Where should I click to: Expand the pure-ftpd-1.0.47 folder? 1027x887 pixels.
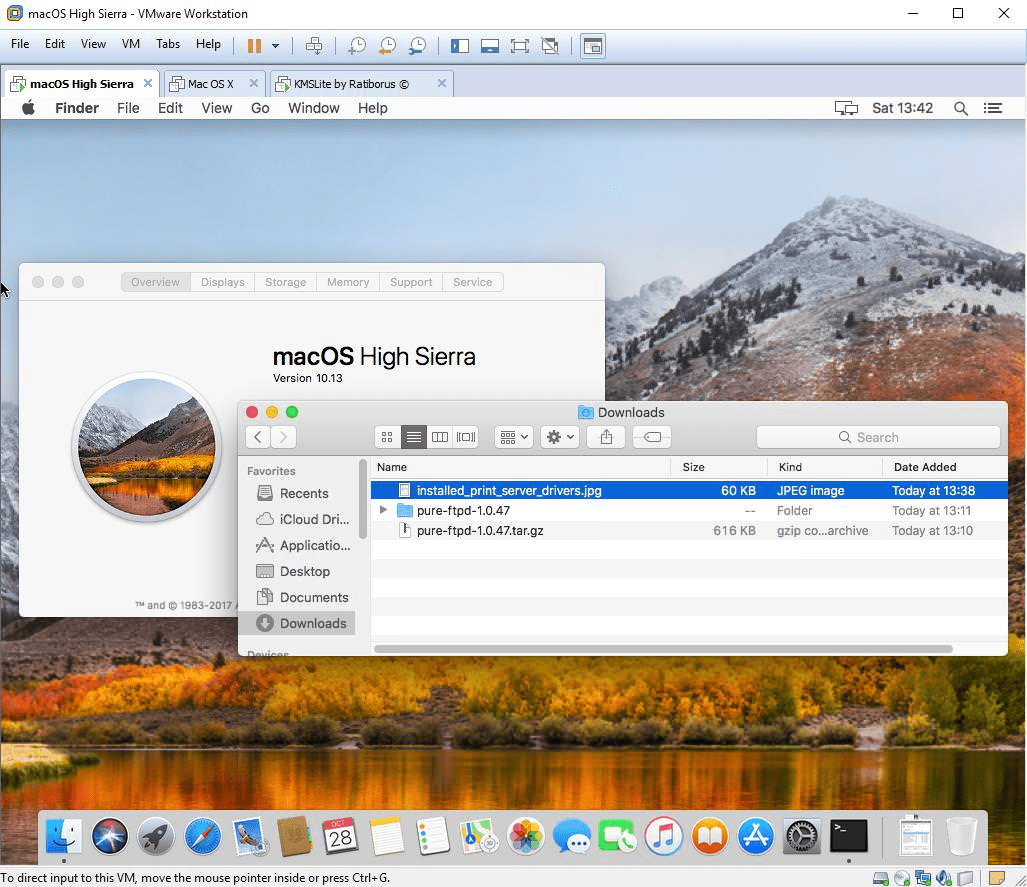coord(383,510)
